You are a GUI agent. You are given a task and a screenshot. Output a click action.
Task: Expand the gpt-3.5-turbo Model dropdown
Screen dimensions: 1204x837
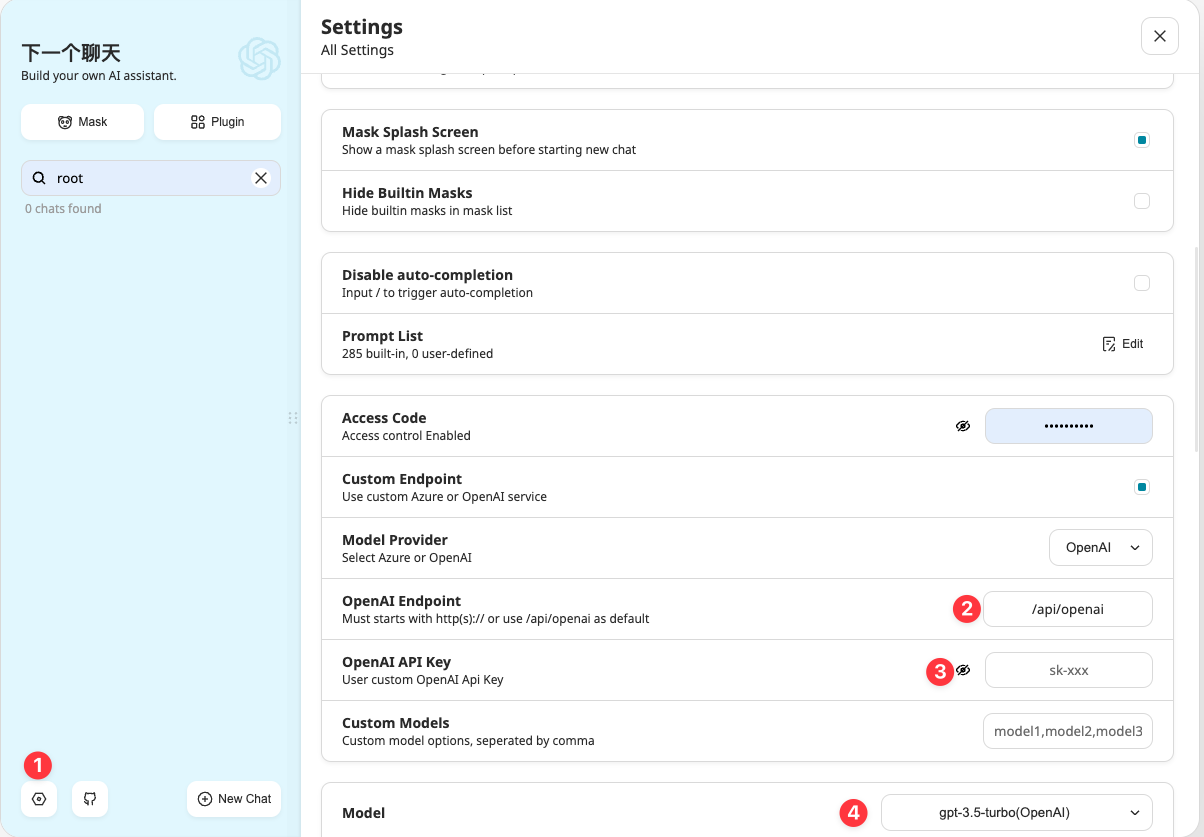tap(1016, 813)
